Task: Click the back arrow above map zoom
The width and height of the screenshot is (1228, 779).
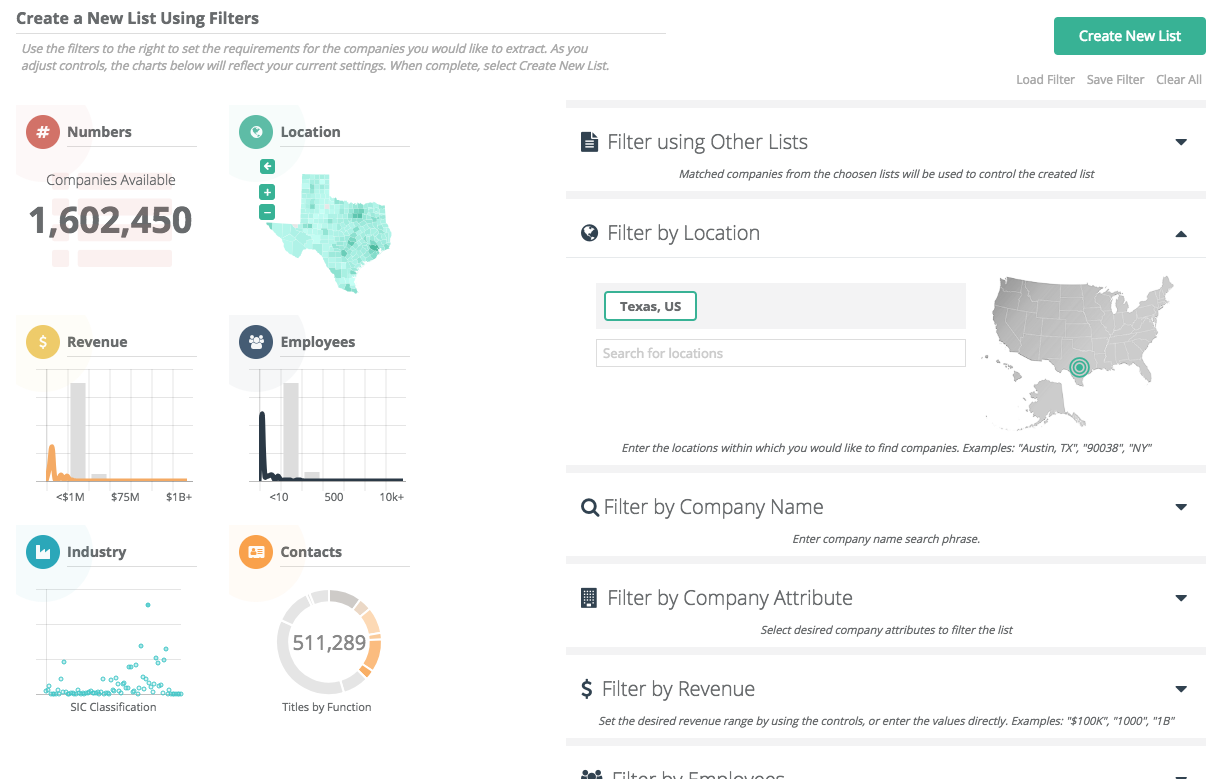Action: pyautogui.click(x=267, y=167)
